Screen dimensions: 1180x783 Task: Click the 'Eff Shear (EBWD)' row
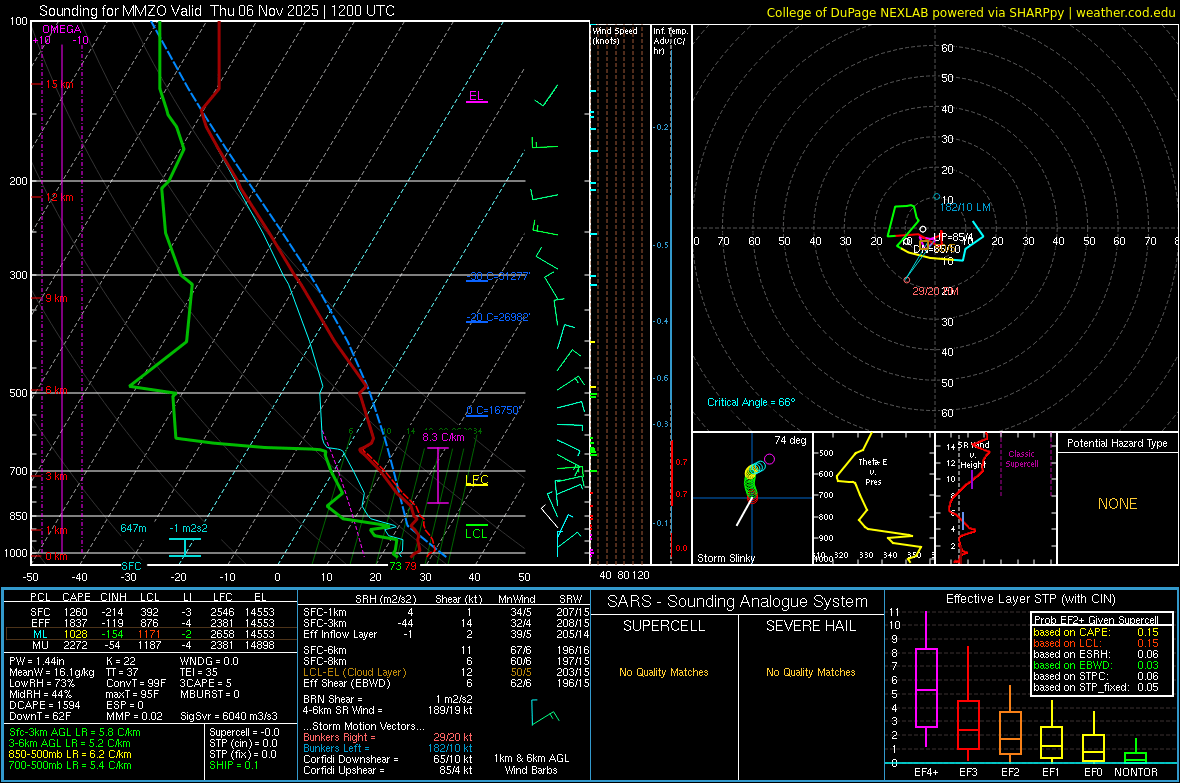coord(446,683)
